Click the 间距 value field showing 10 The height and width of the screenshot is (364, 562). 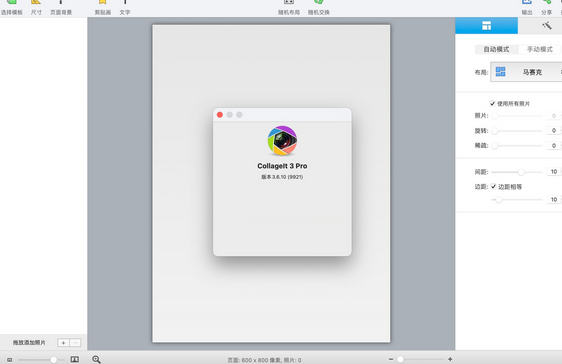(x=554, y=172)
